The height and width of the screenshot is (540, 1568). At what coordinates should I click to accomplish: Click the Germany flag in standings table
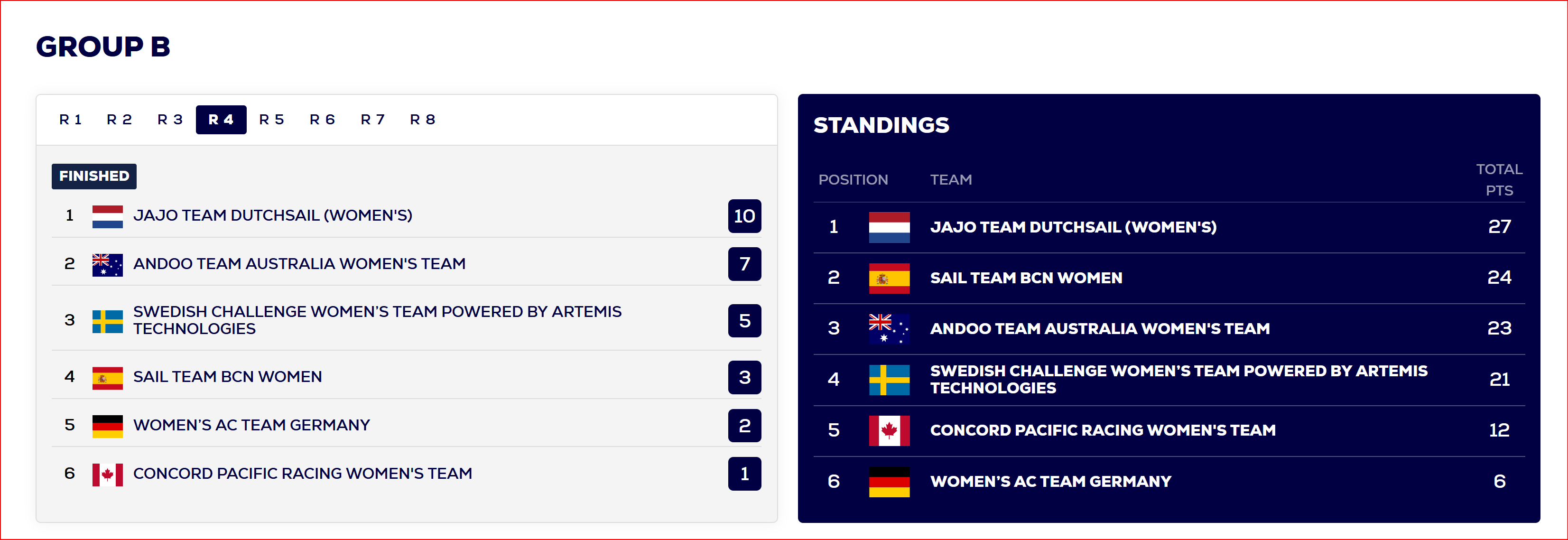889,482
